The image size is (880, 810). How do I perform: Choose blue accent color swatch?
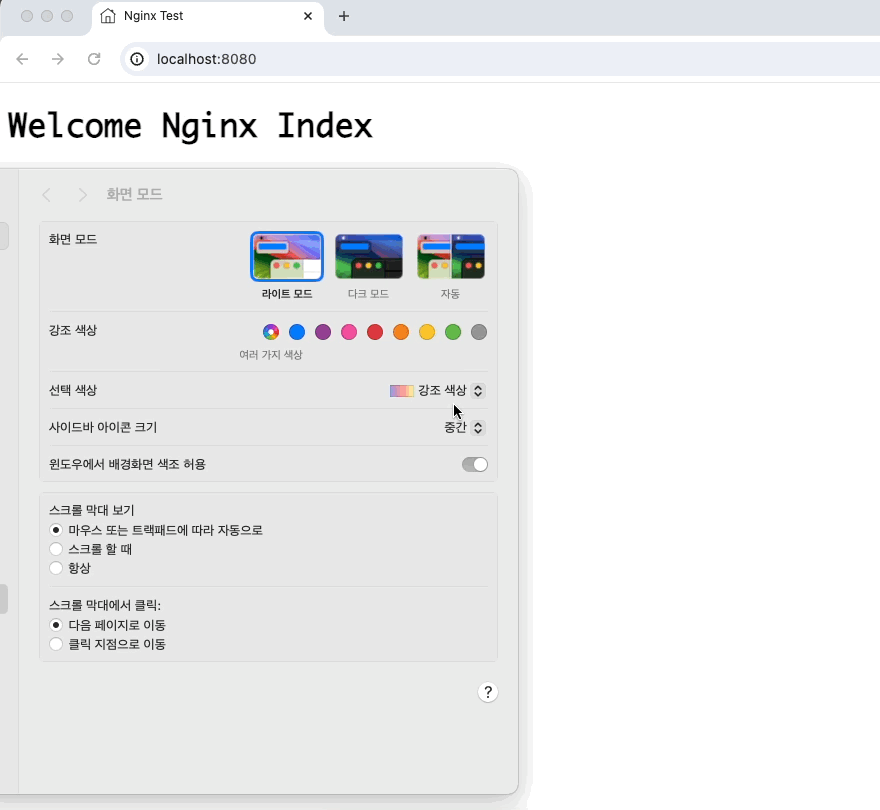[x=297, y=332]
